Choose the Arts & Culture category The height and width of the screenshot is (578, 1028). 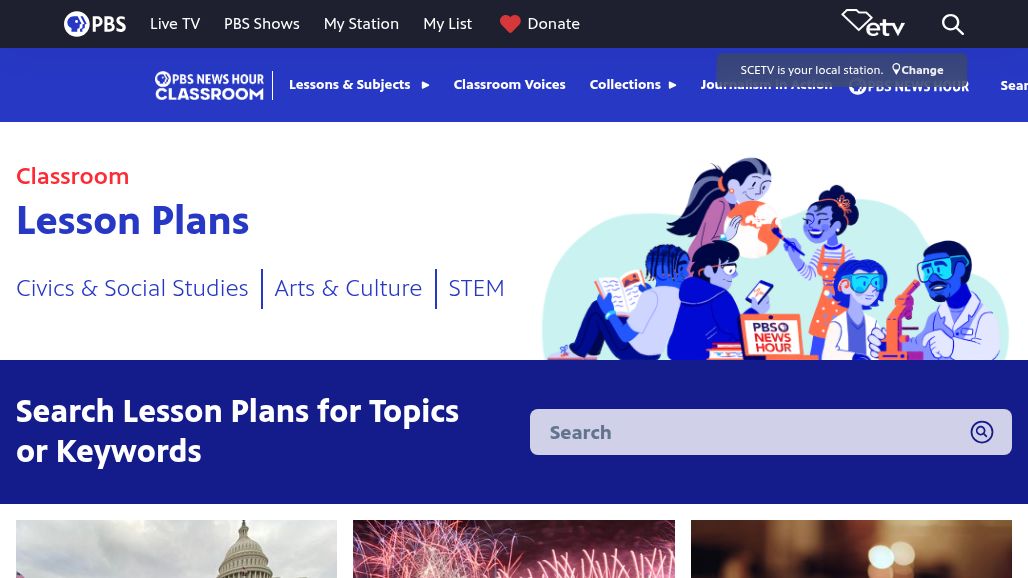[348, 288]
